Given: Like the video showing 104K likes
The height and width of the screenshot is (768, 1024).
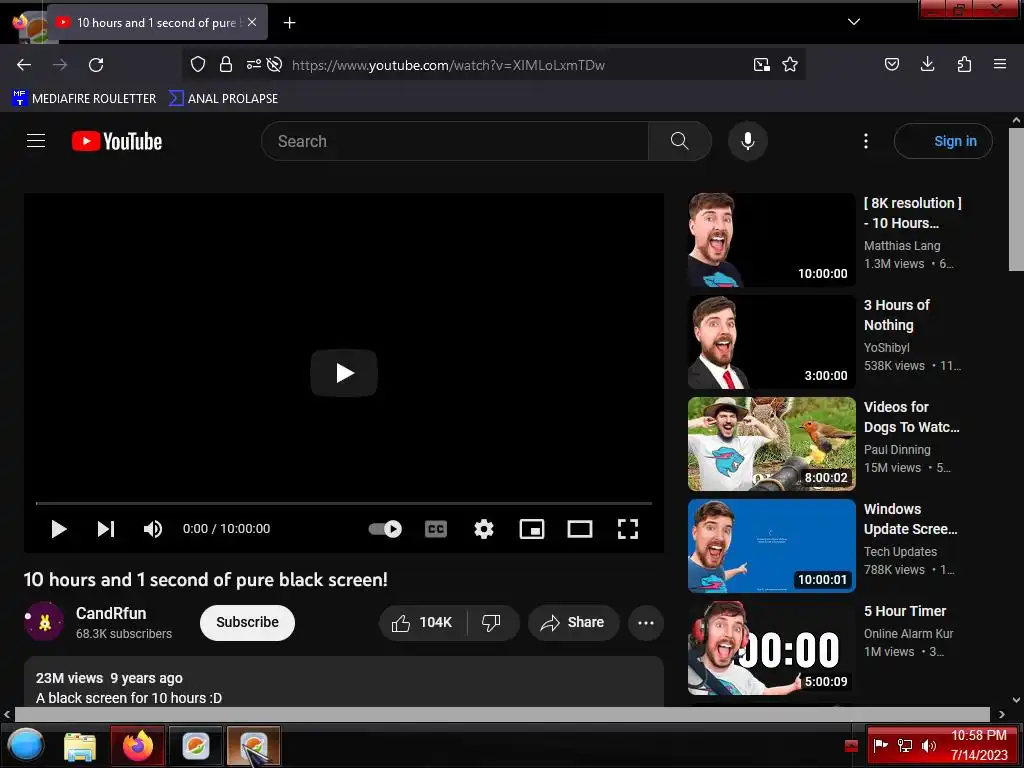Looking at the screenshot, I should coord(423,623).
